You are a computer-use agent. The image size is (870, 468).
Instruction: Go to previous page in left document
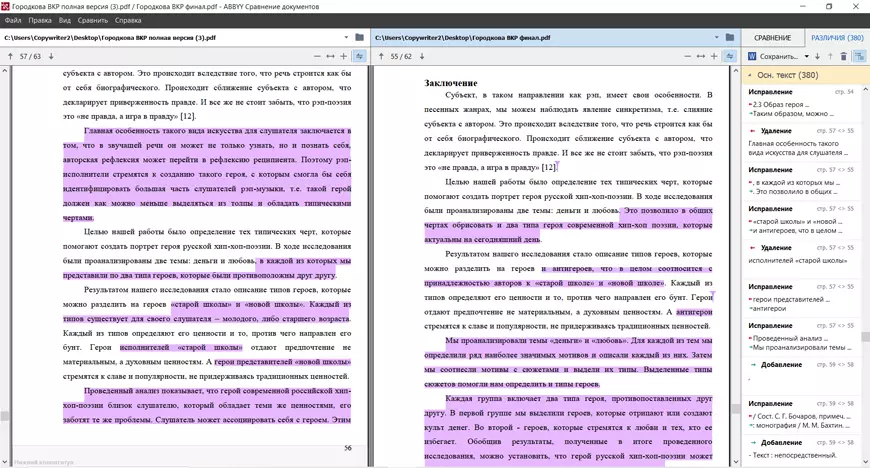[10, 56]
